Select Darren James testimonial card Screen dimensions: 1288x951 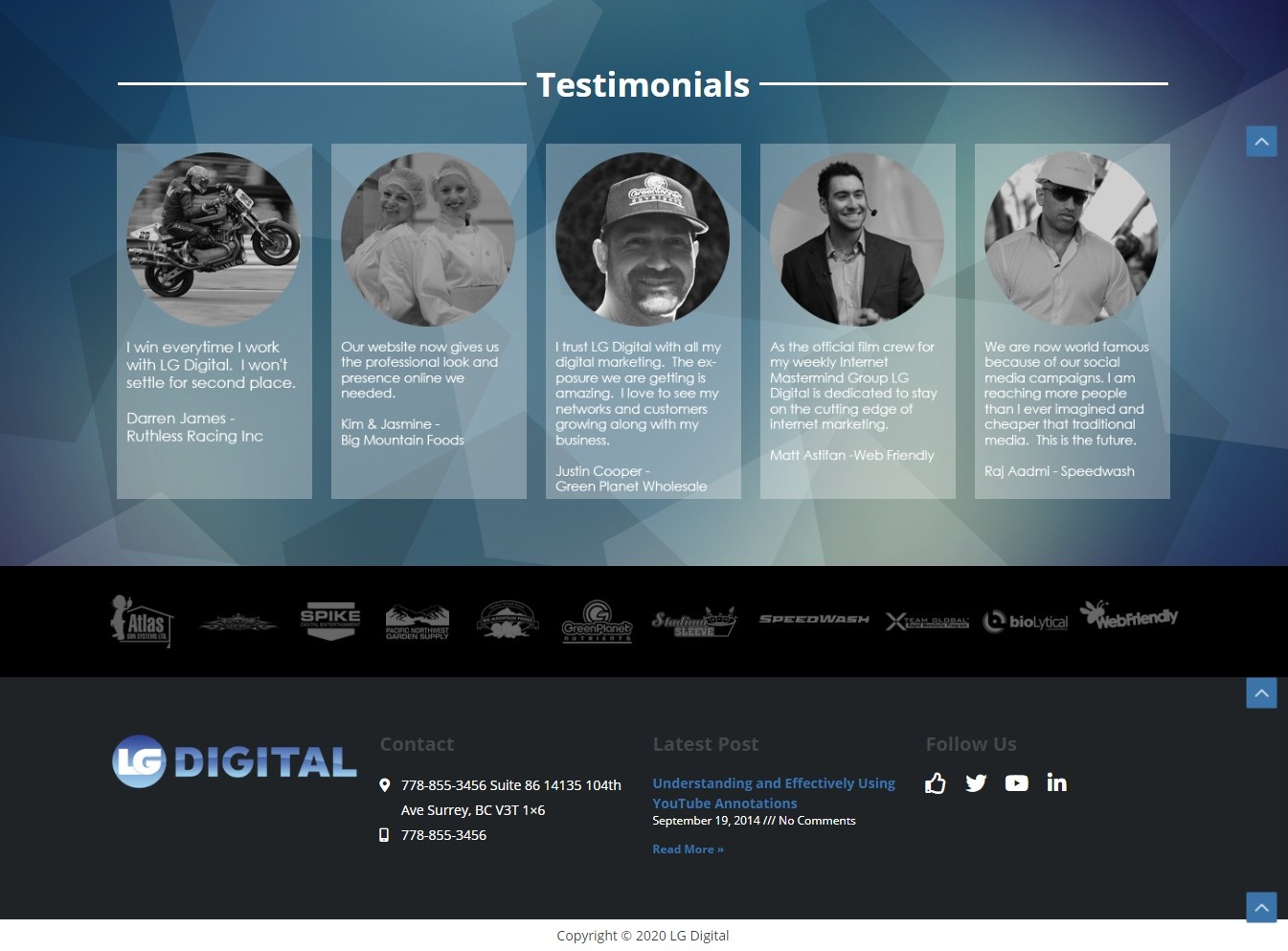tap(214, 321)
